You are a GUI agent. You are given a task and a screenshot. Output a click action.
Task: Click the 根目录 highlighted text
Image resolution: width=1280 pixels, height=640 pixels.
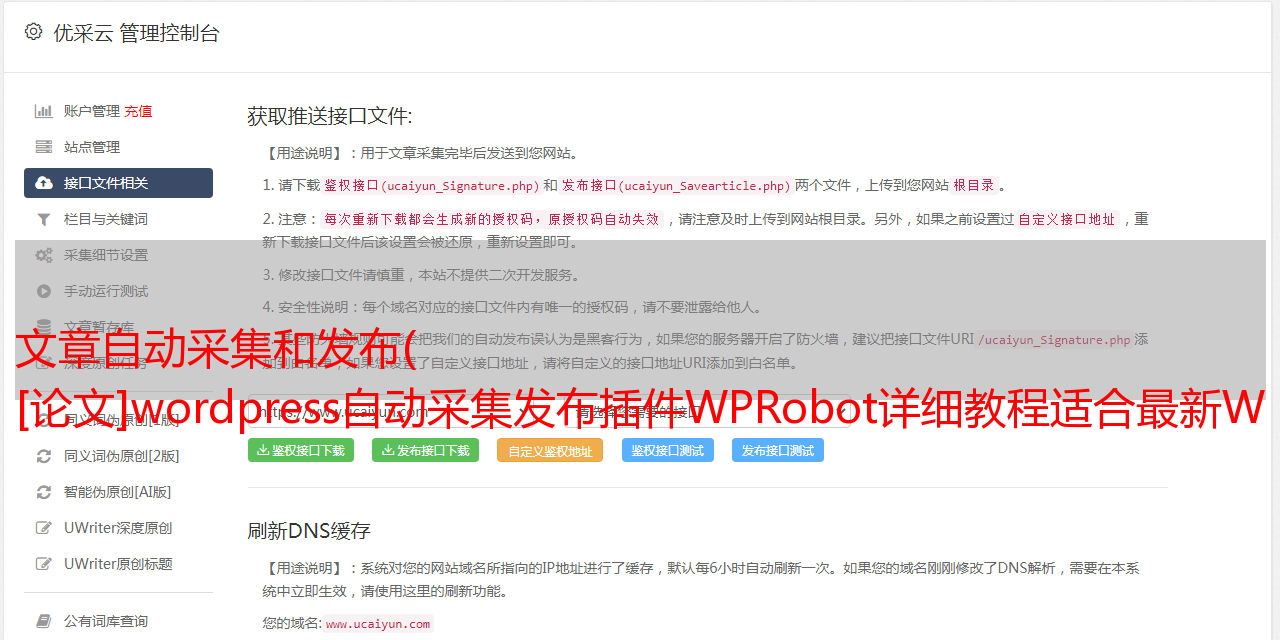coord(974,185)
